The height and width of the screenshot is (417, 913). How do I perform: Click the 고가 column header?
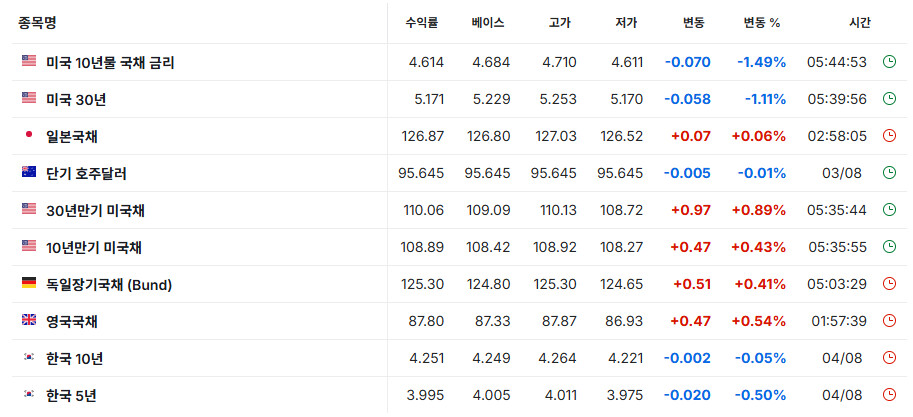pos(560,23)
